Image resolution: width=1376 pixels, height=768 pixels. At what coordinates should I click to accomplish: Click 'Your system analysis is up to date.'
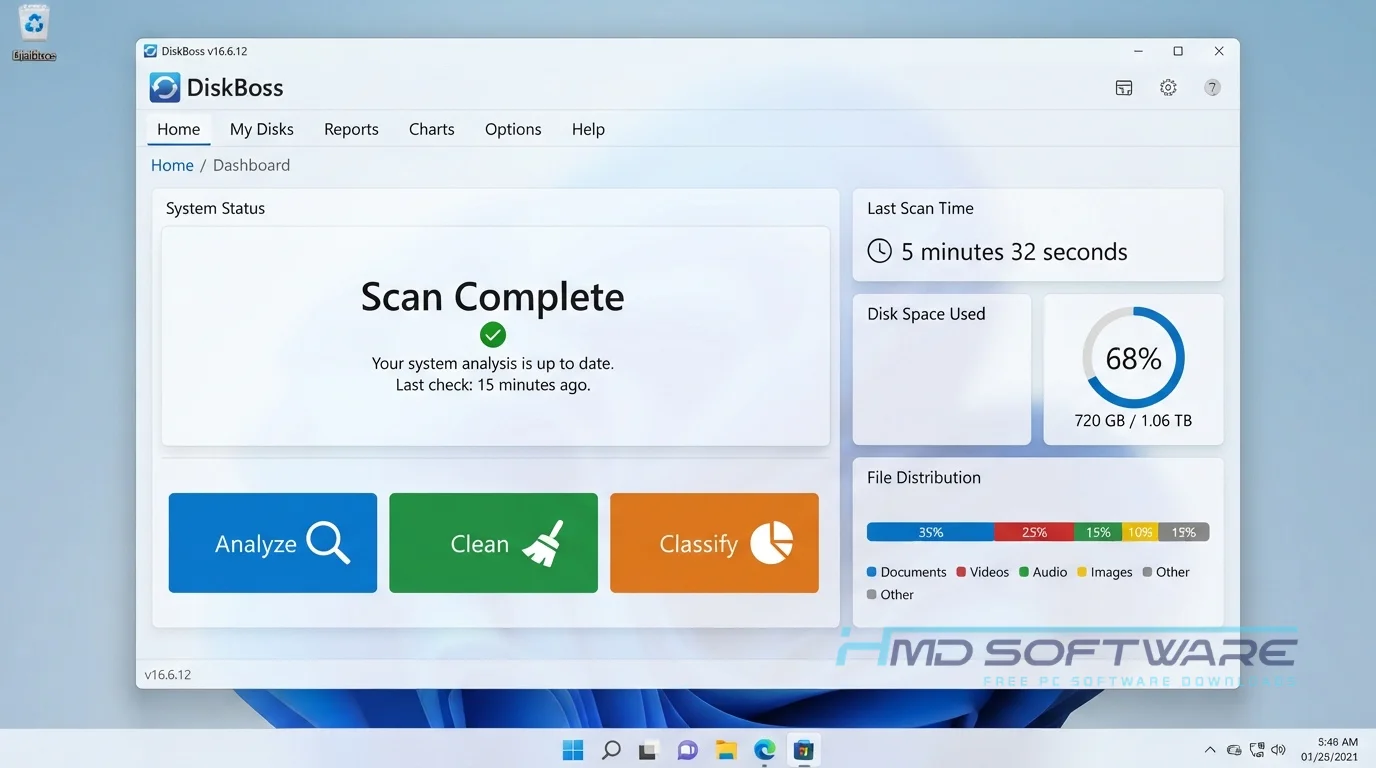tap(493, 364)
